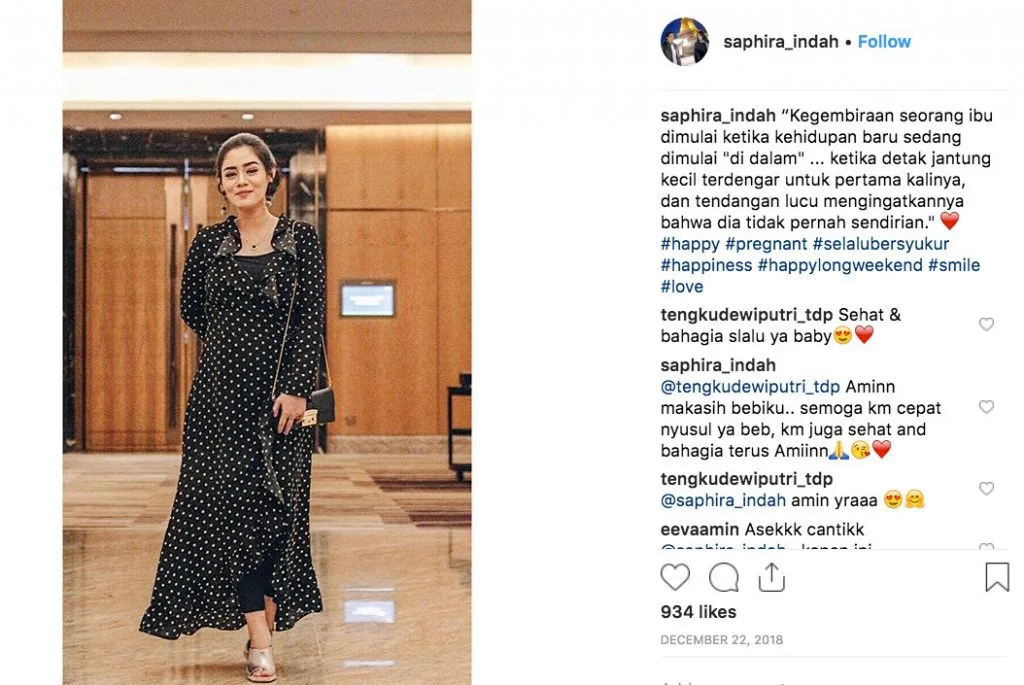This screenshot has width=1024, height=685.
Task: Open the #love hashtag
Action: pos(682,287)
